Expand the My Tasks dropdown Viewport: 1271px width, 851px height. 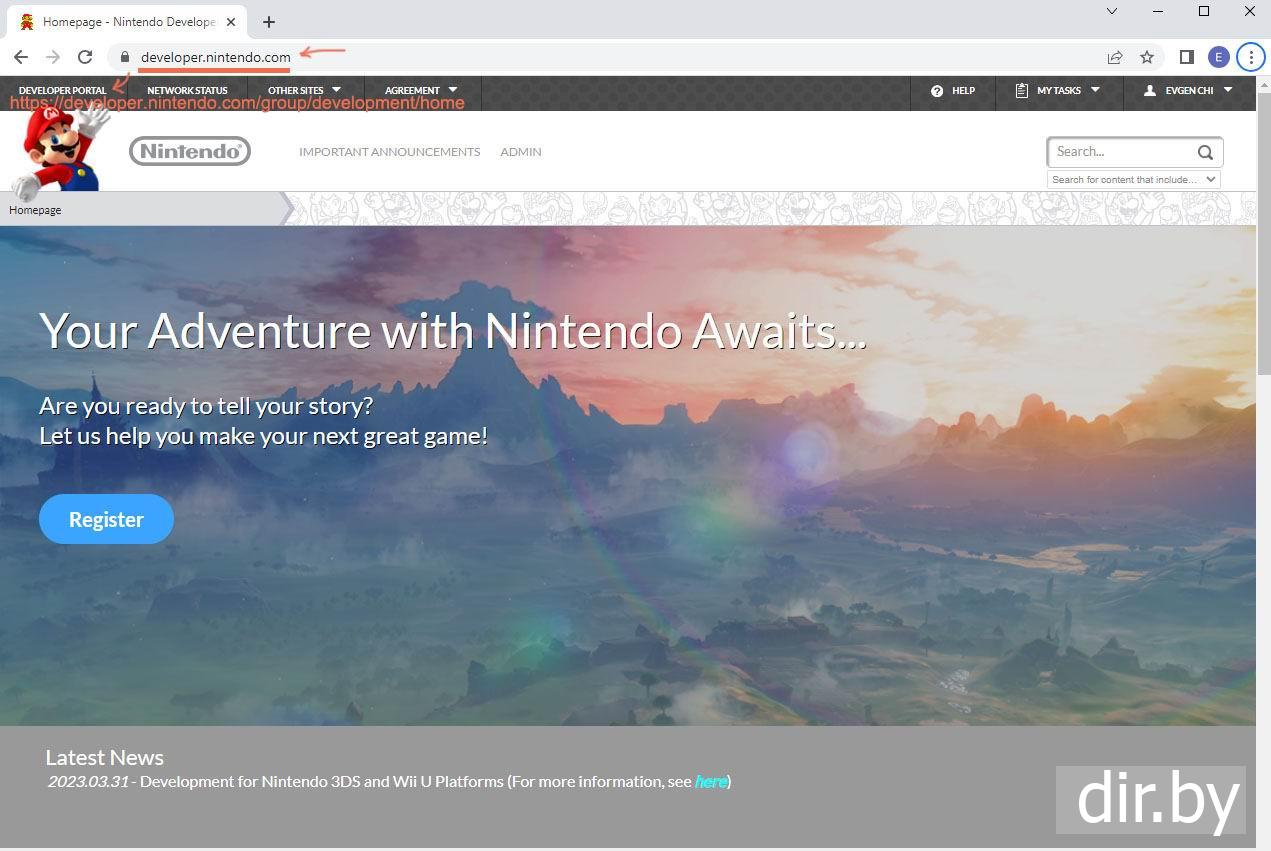1058,91
